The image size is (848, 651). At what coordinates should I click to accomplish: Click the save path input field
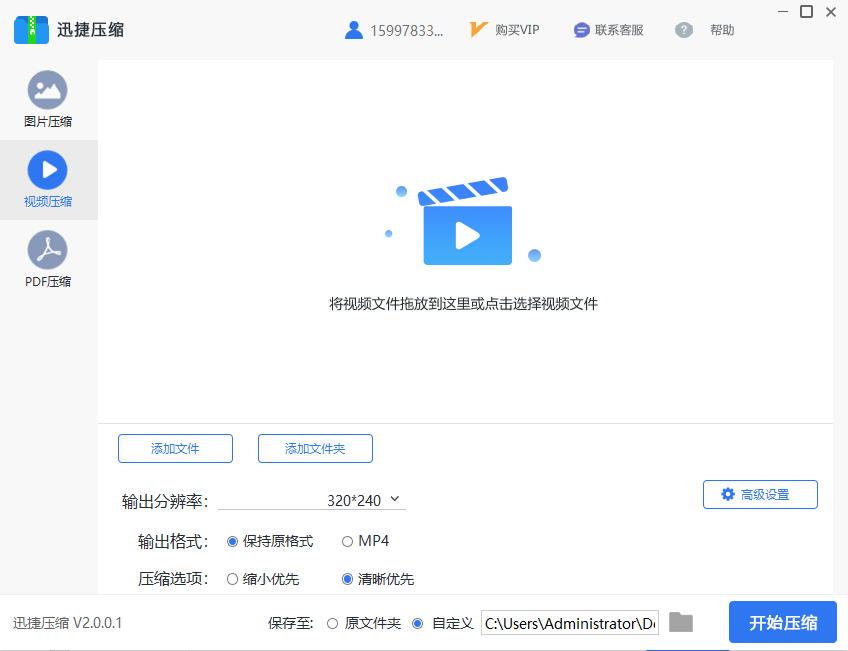coord(570,623)
